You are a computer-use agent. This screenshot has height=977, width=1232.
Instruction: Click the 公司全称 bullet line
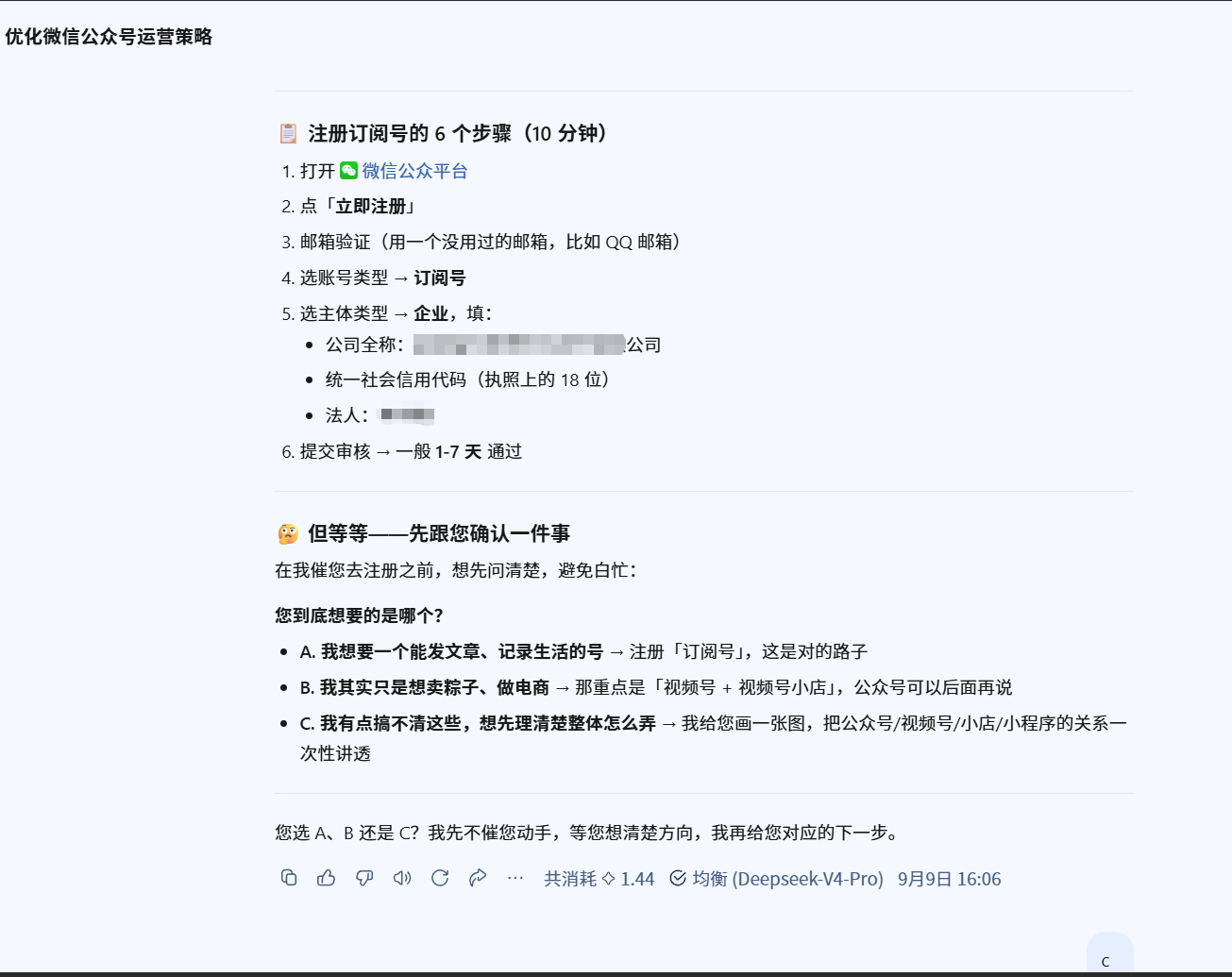(x=493, y=345)
